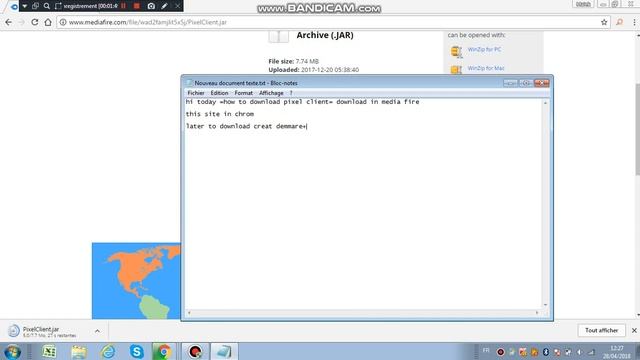
Task: Click the WinZip for PC link
Action: coord(484,49)
